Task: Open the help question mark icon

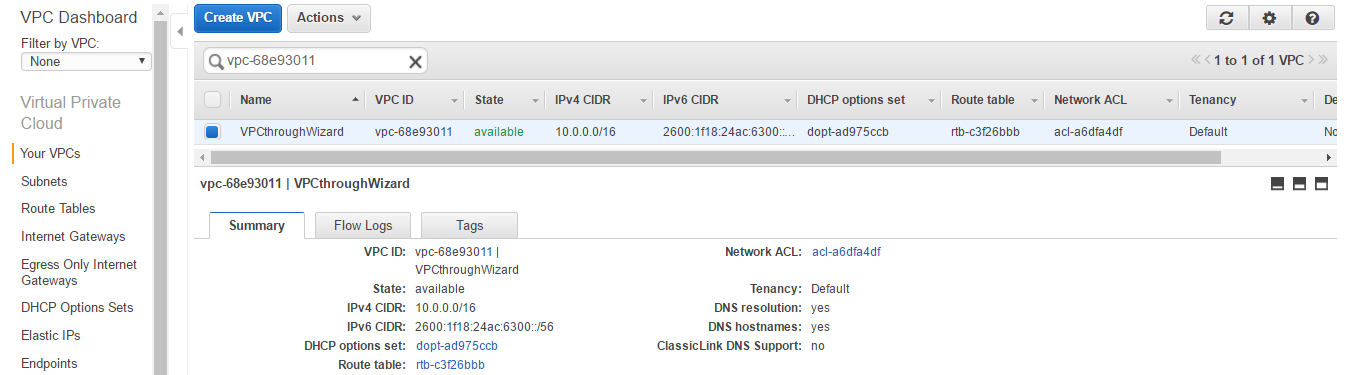Action: coord(1313,18)
